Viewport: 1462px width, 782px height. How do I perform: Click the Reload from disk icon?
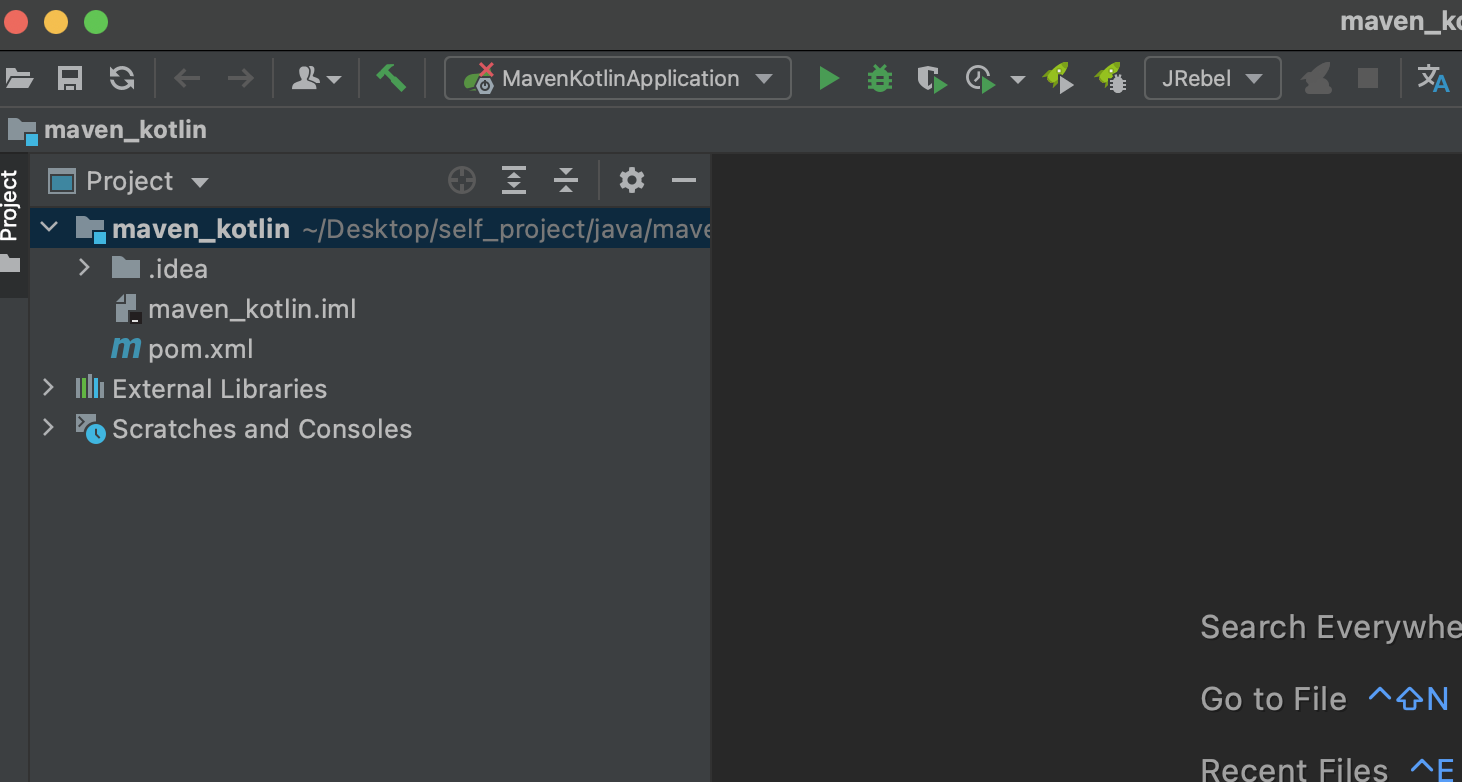(x=122, y=79)
